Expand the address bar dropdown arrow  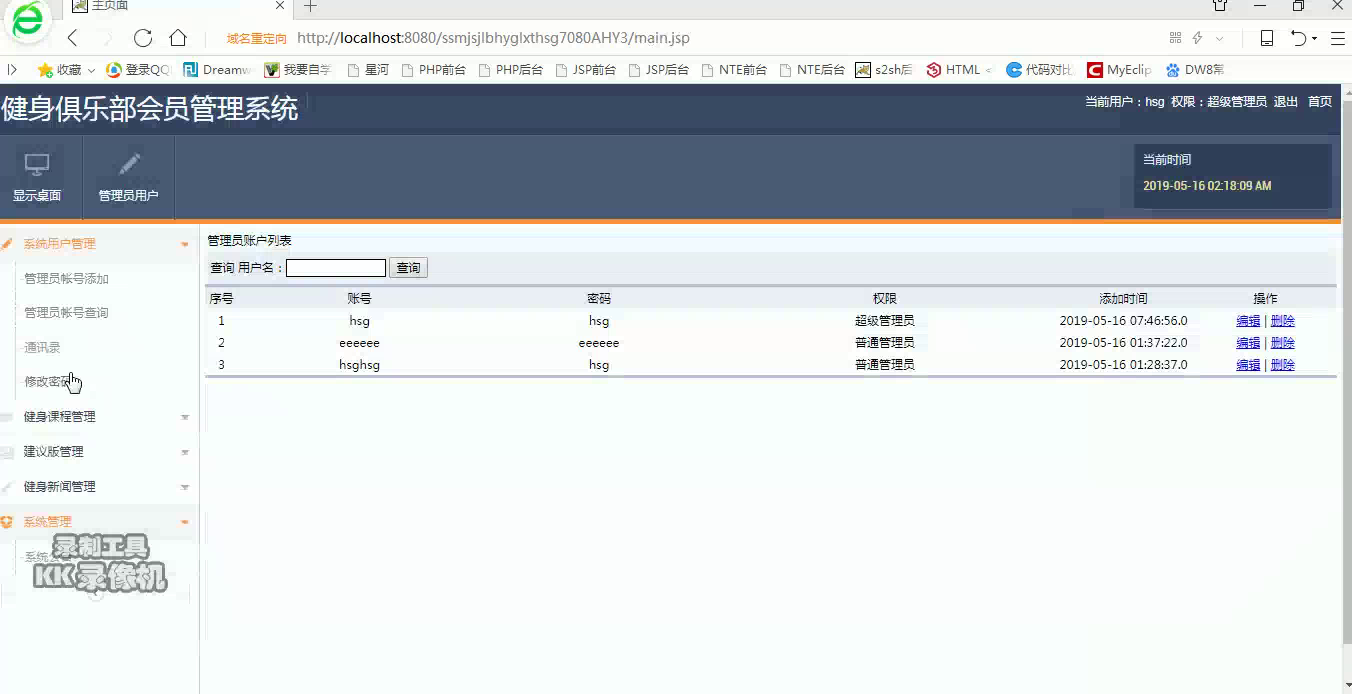[x=1220, y=38]
